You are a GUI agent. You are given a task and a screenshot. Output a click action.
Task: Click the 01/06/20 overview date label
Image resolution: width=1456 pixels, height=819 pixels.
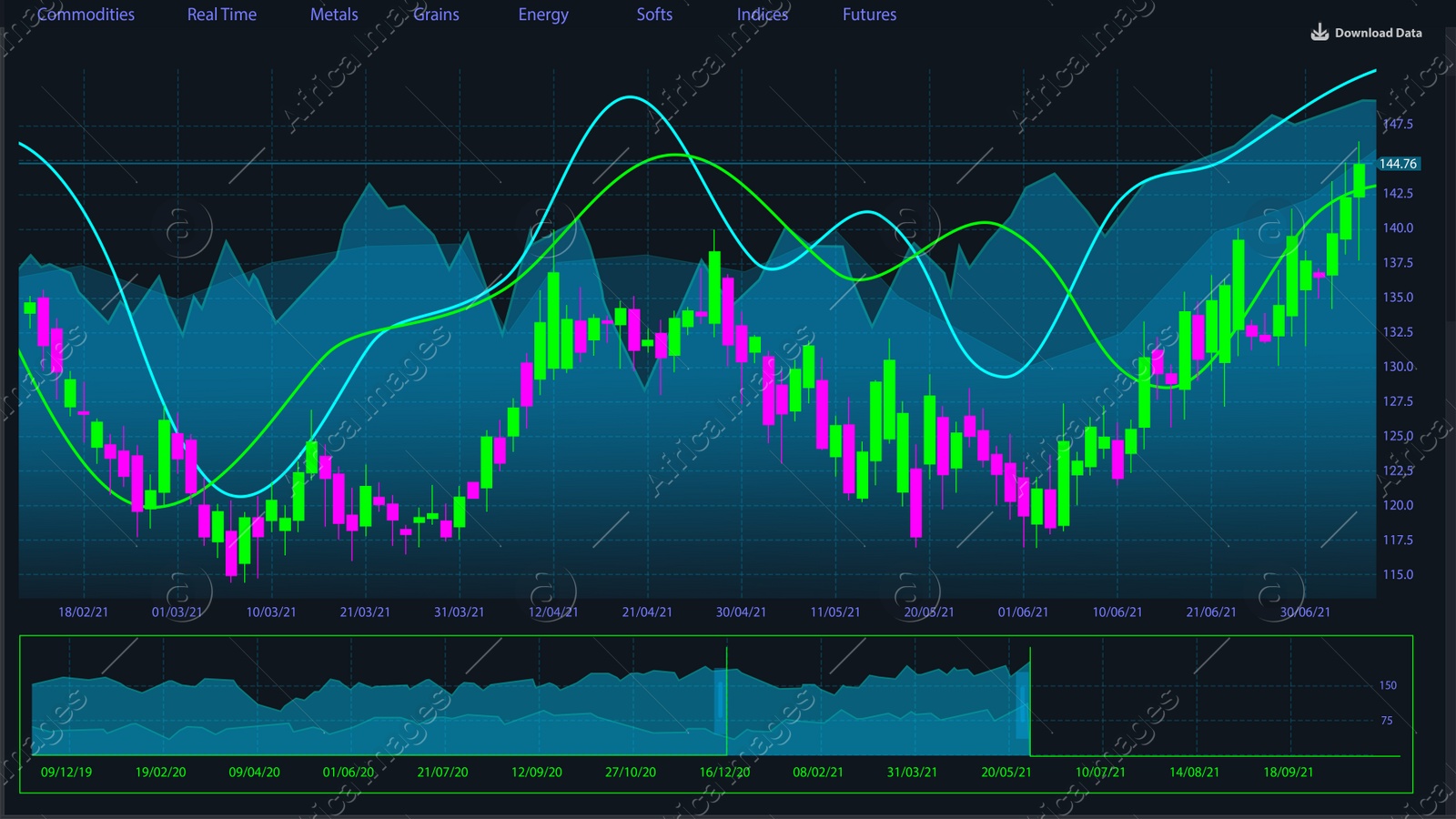pyautogui.click(x=349, y=772)
